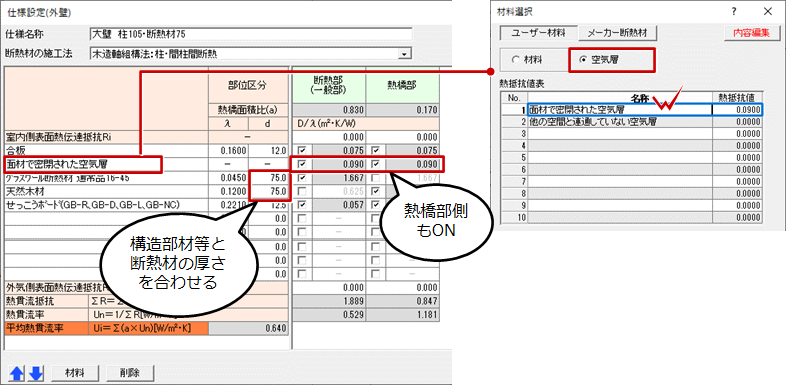Move row down with blue down arrow
786x385 pixels.
click(38, 373)
